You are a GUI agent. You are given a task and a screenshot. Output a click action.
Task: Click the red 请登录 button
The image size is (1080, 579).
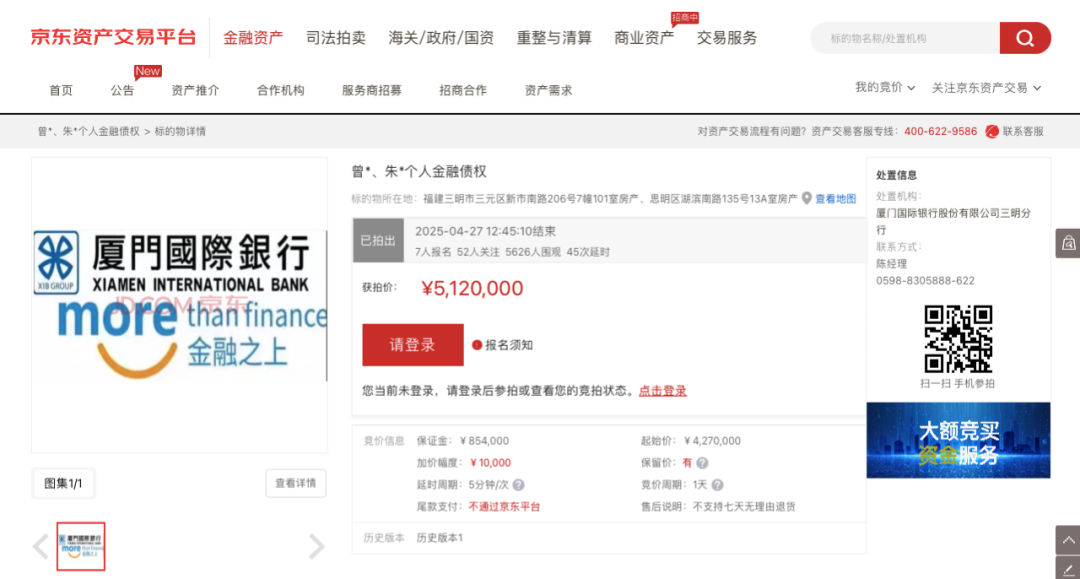tap(413, 345)
